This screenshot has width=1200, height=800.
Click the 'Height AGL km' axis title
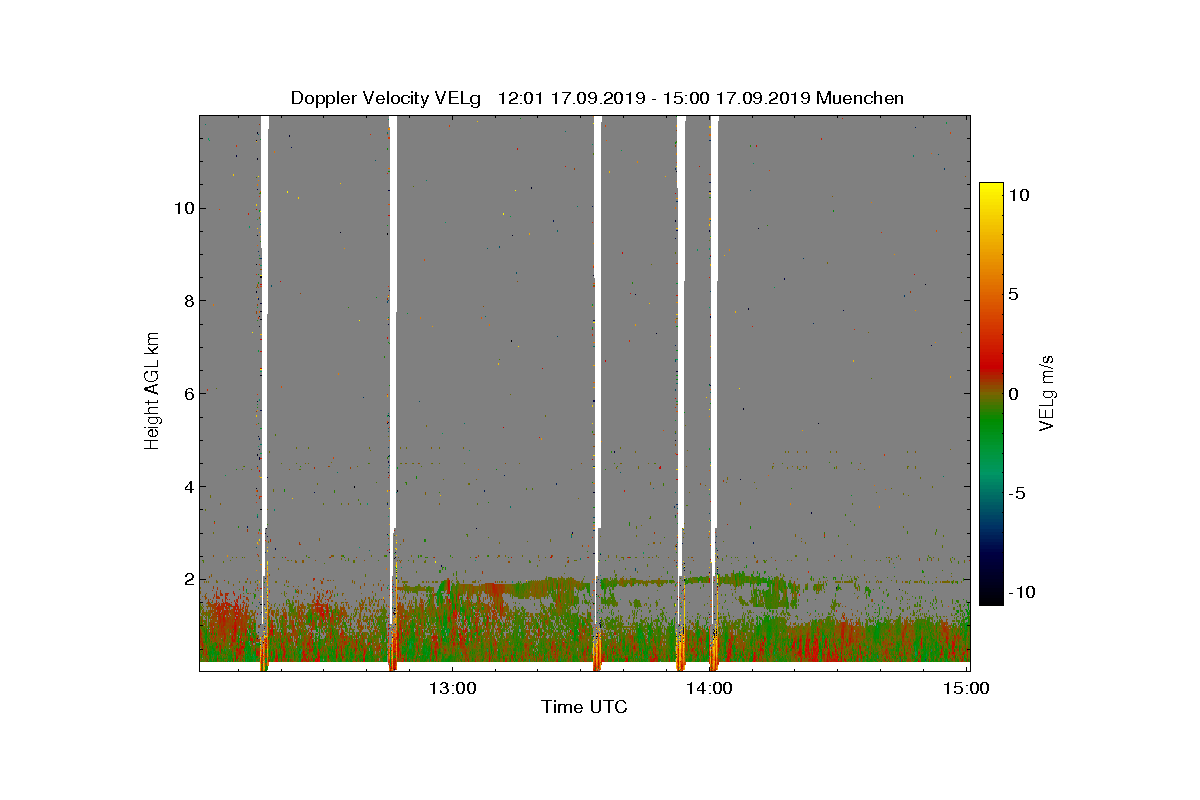click(152, 393)
